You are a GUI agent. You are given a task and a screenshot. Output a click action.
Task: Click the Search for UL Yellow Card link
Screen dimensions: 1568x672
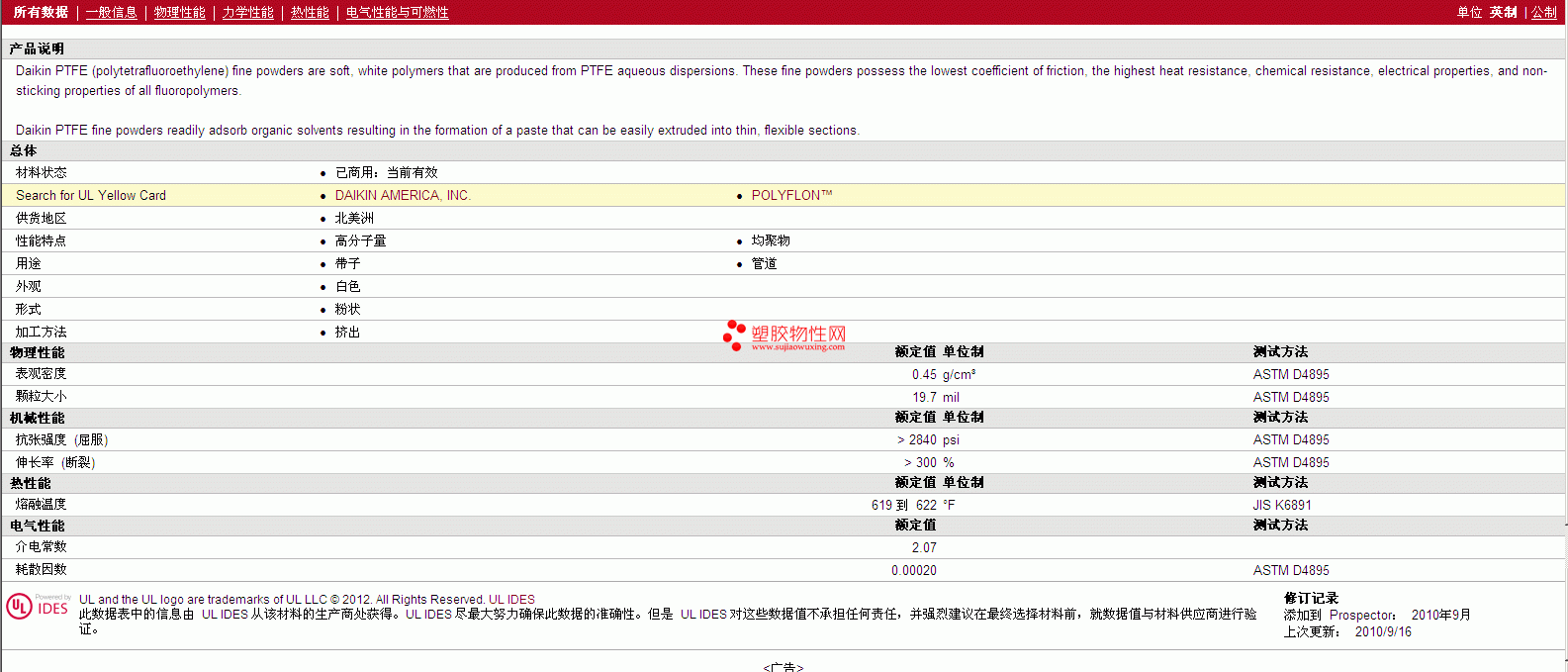[91, 195]
